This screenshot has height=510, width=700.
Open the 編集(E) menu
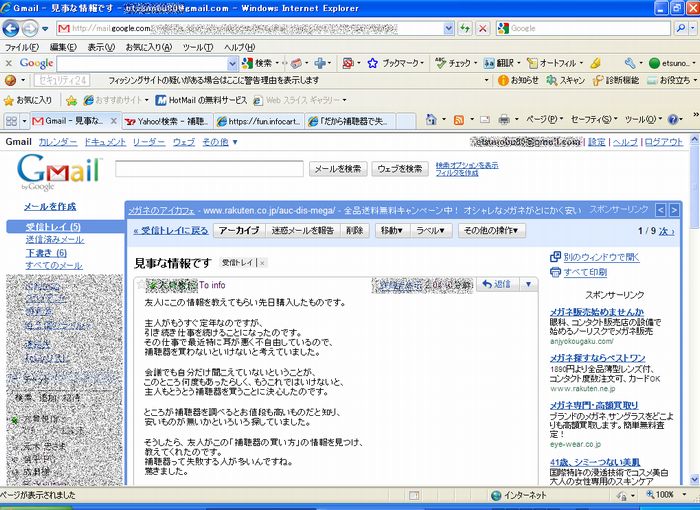[63, 47]
